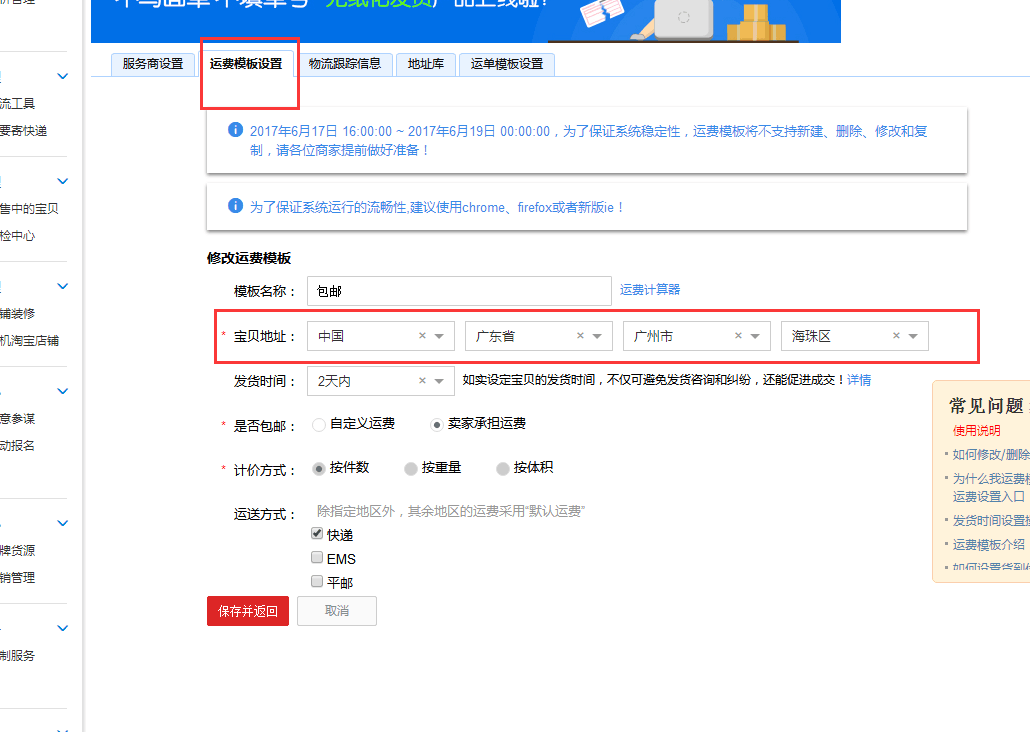Open the 广东省 province dropdown arrow
Image resolution: width=1030 pixels, height=732 pixels.
[x=597, y=337]
